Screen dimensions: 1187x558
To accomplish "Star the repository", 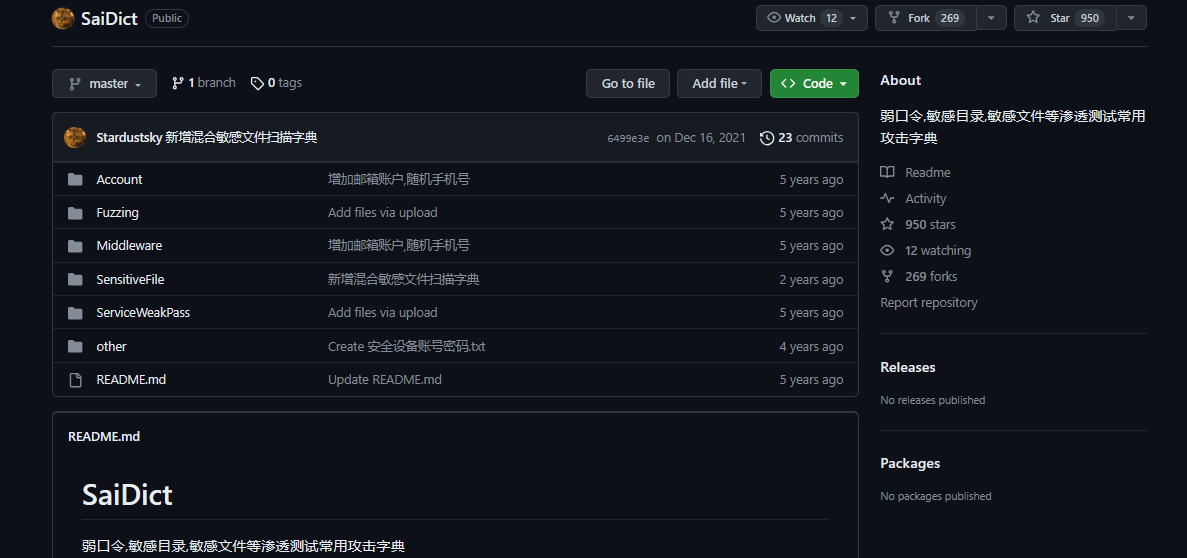I will tap(1065, 18).
